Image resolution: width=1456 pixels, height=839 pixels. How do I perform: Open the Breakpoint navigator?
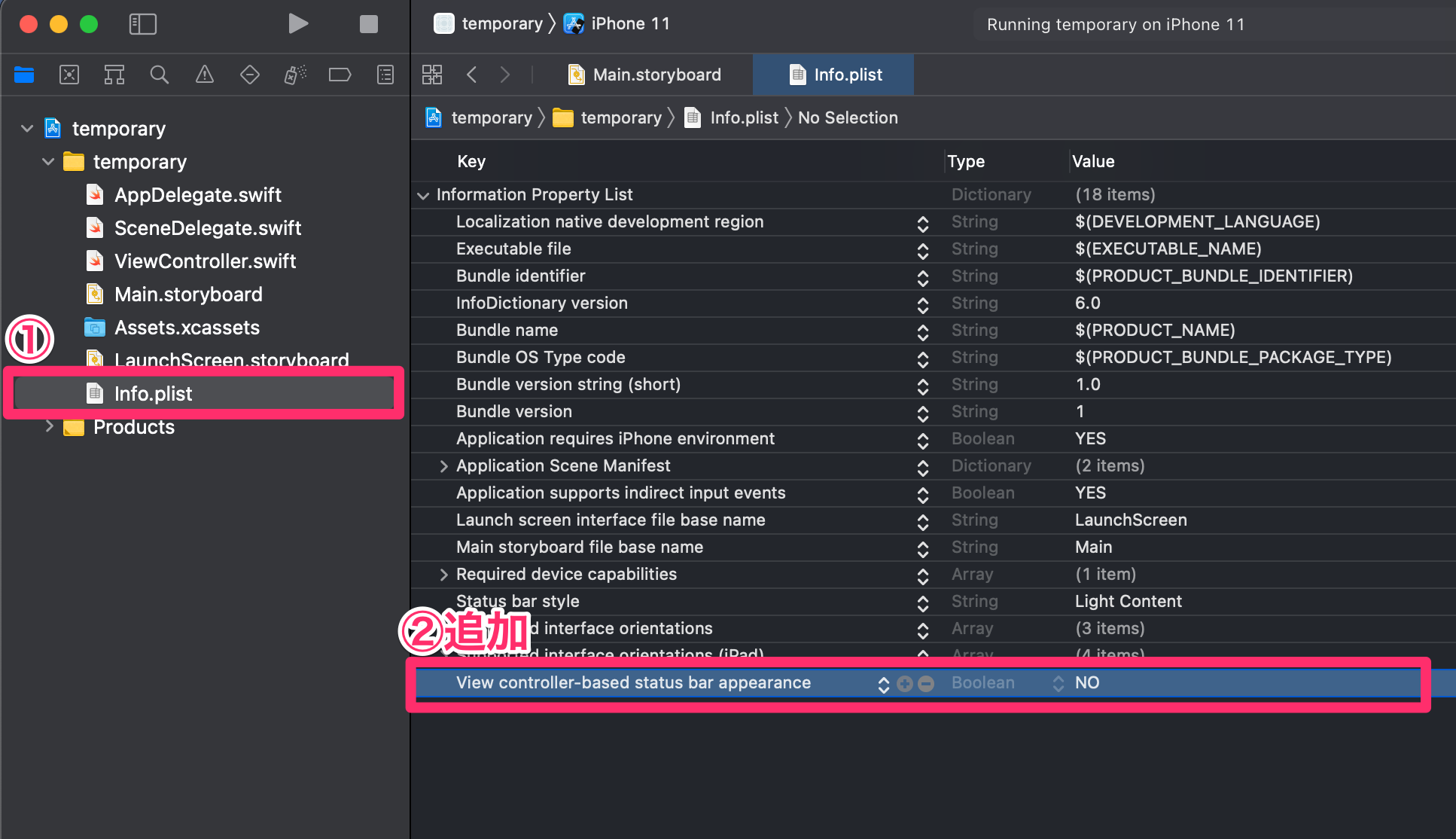(340, 75)
